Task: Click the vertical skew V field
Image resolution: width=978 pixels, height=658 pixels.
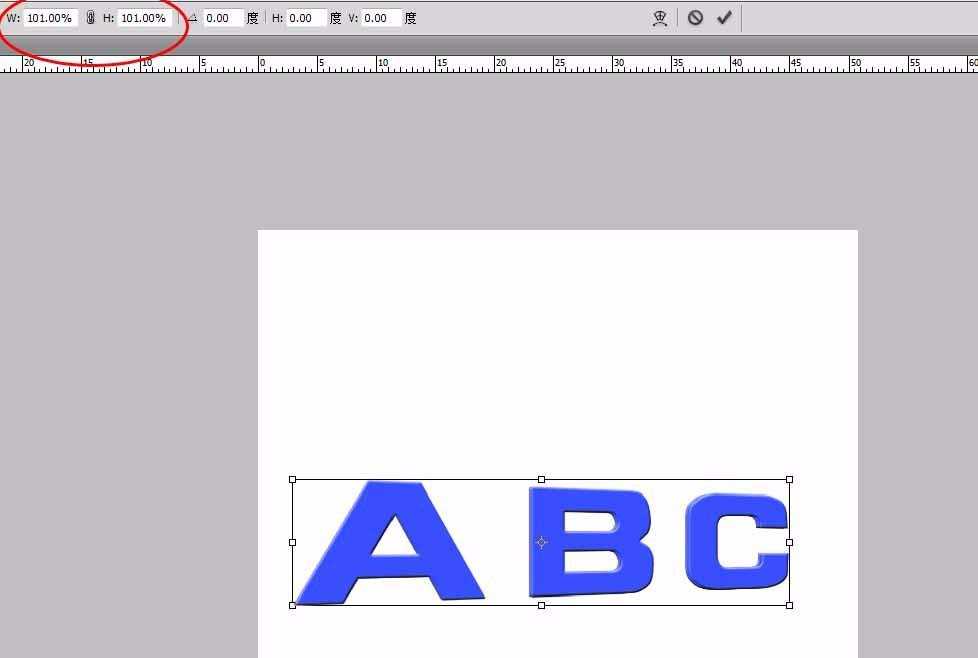Action: (x=381, y=17)
